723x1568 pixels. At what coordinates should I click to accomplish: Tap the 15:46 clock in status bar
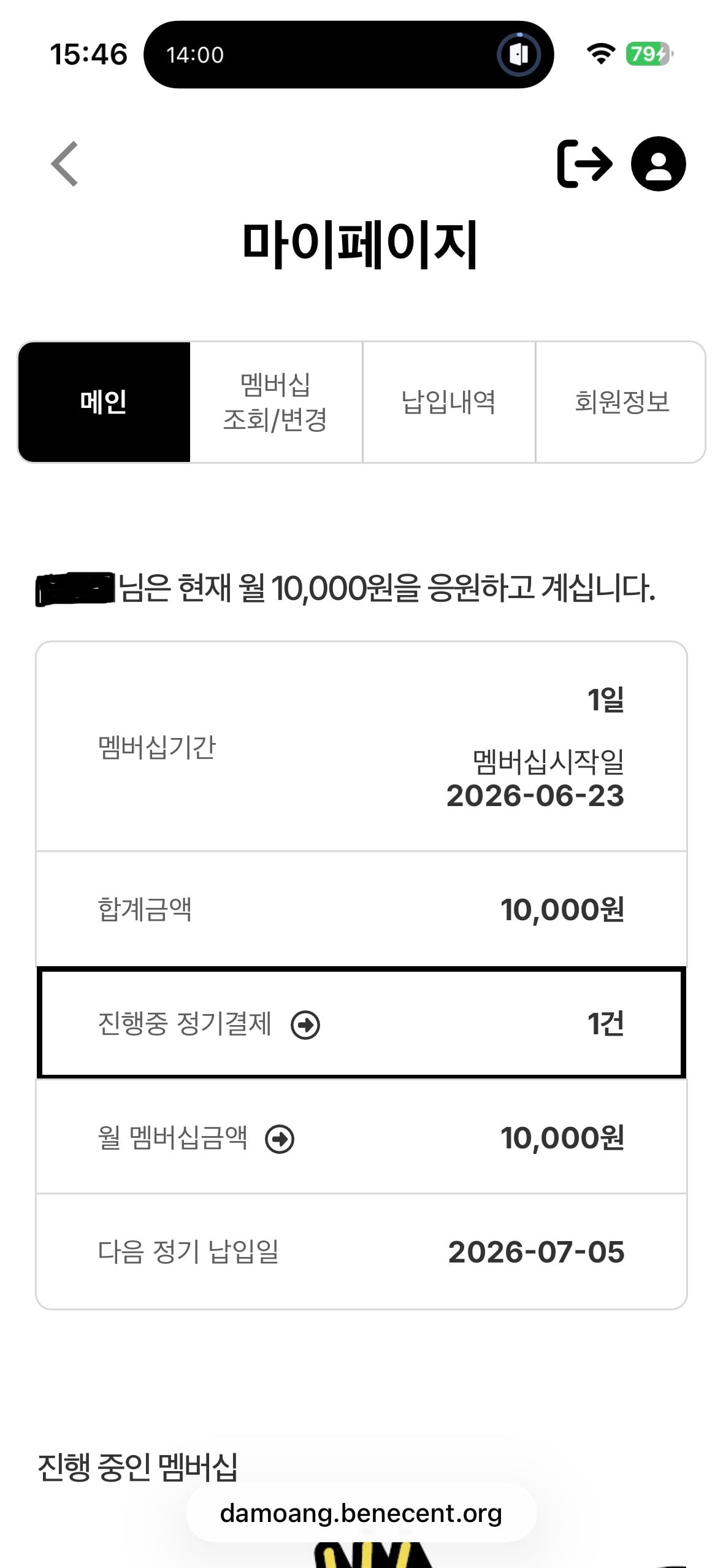tap(88, 55)
